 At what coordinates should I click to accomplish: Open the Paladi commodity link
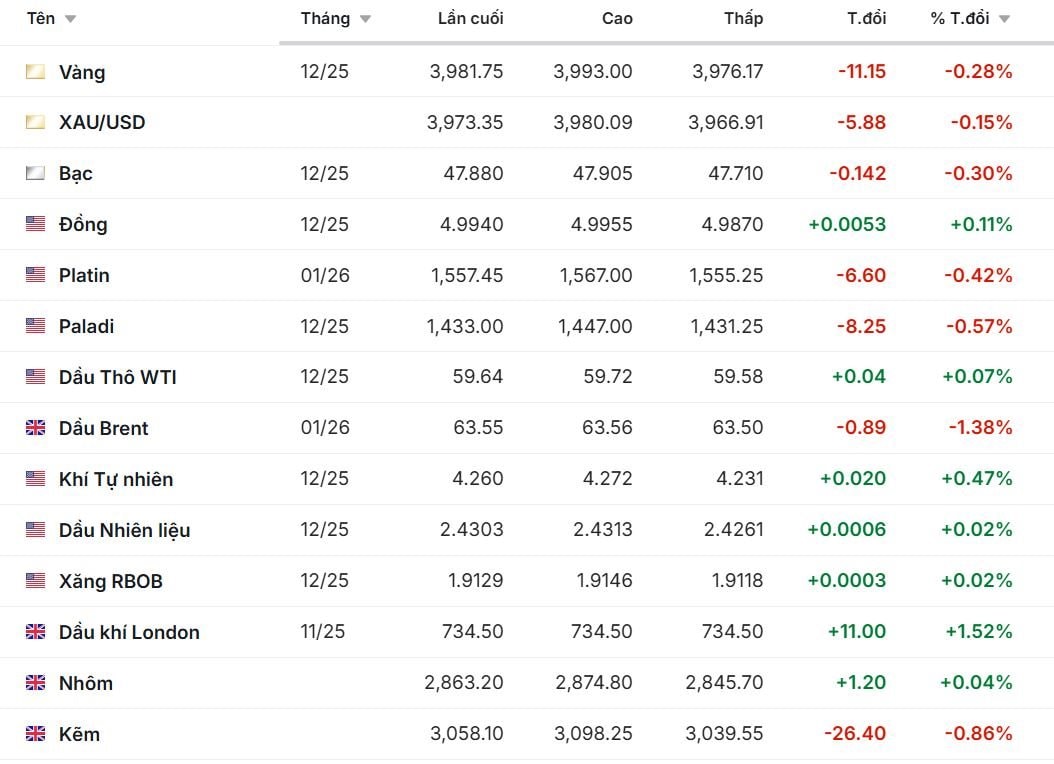(87, 326)
